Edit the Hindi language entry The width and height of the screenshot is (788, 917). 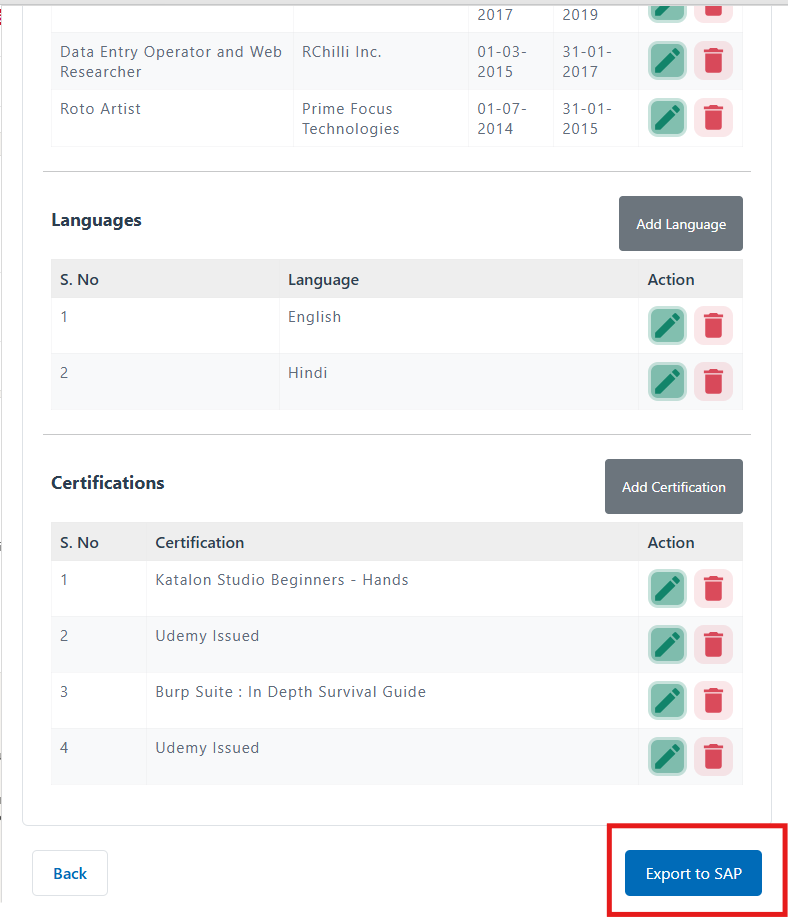click(x=667, y=381)
